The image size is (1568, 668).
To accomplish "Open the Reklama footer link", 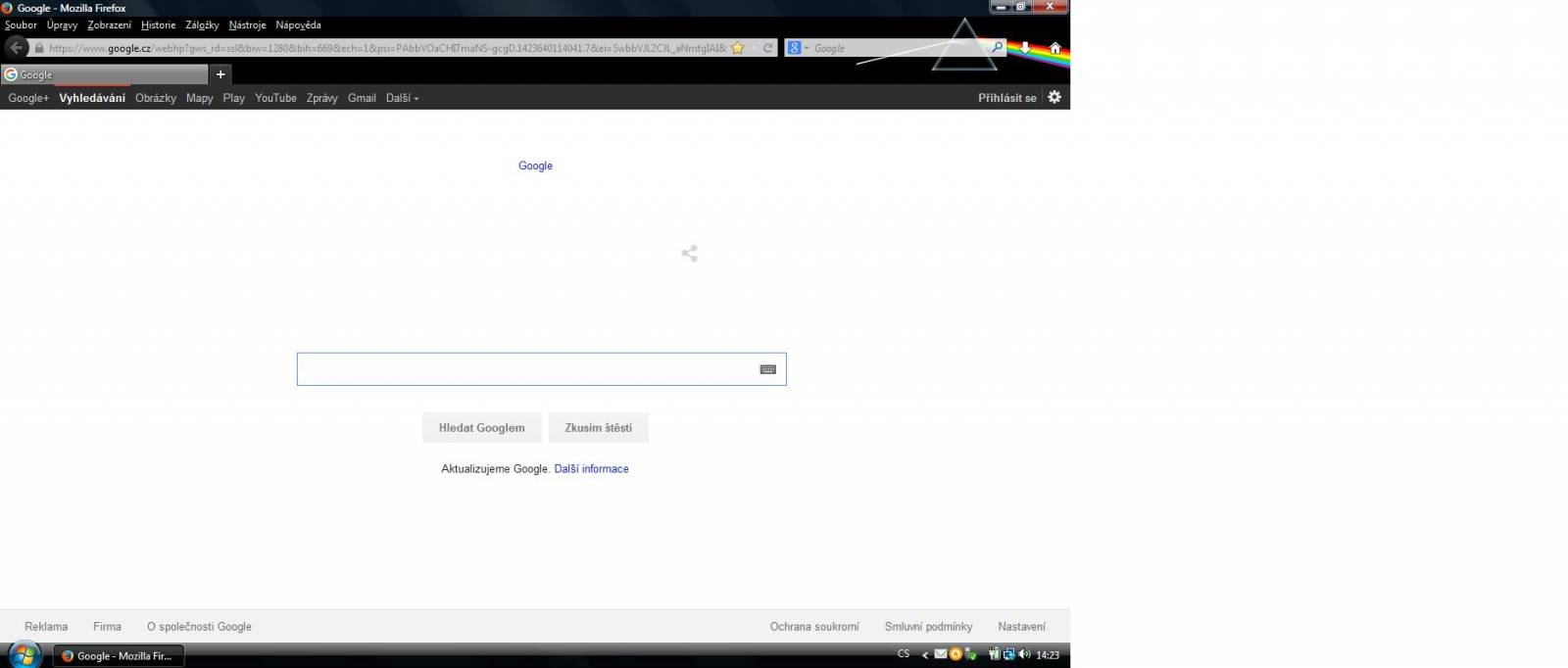I will [x=46, y=627].
